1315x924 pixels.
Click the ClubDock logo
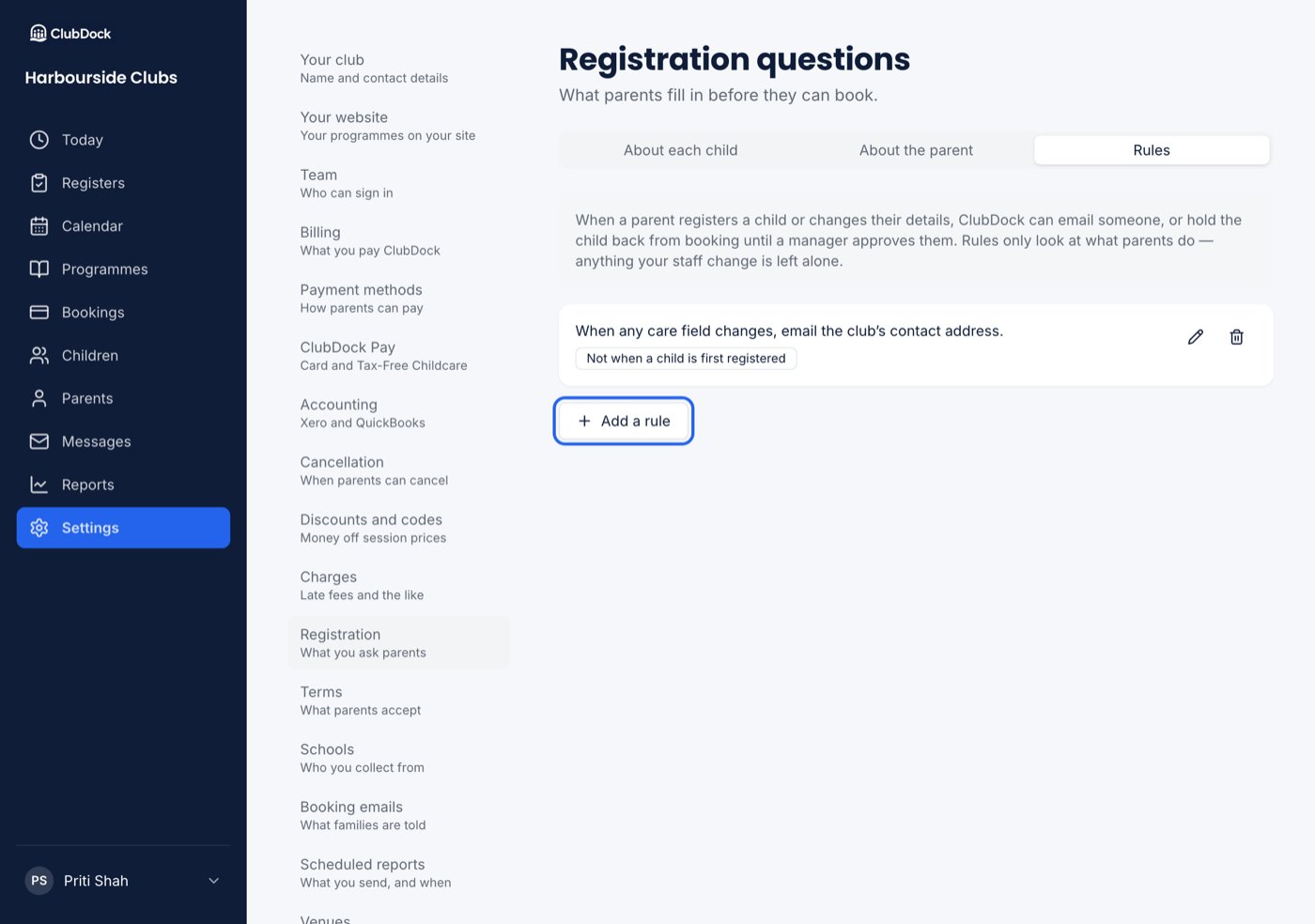coord(70,34)
